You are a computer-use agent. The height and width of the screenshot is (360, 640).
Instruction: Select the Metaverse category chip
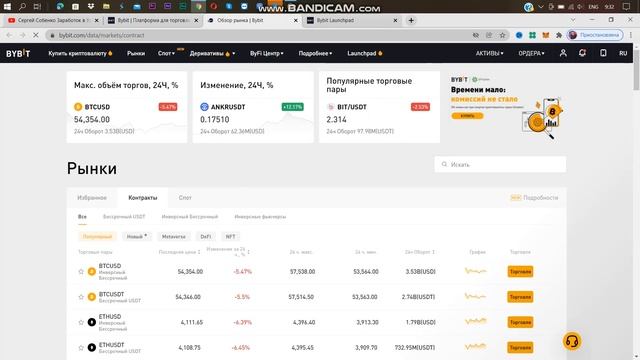(173, 236)
